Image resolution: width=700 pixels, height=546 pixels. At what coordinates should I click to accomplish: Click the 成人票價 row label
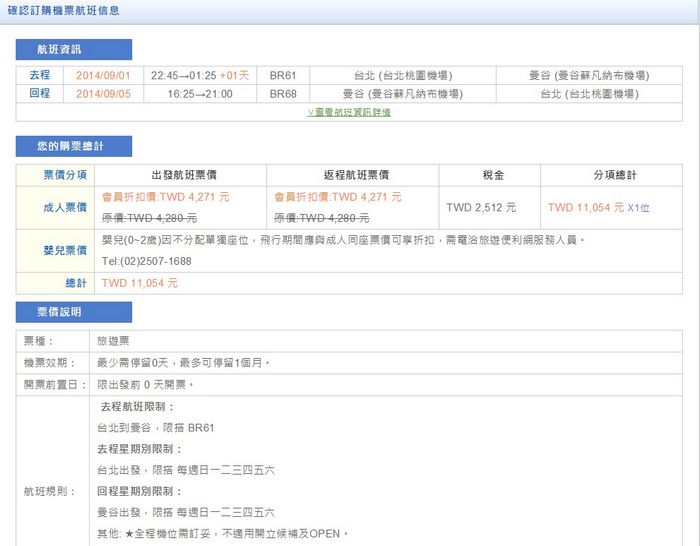58,207
